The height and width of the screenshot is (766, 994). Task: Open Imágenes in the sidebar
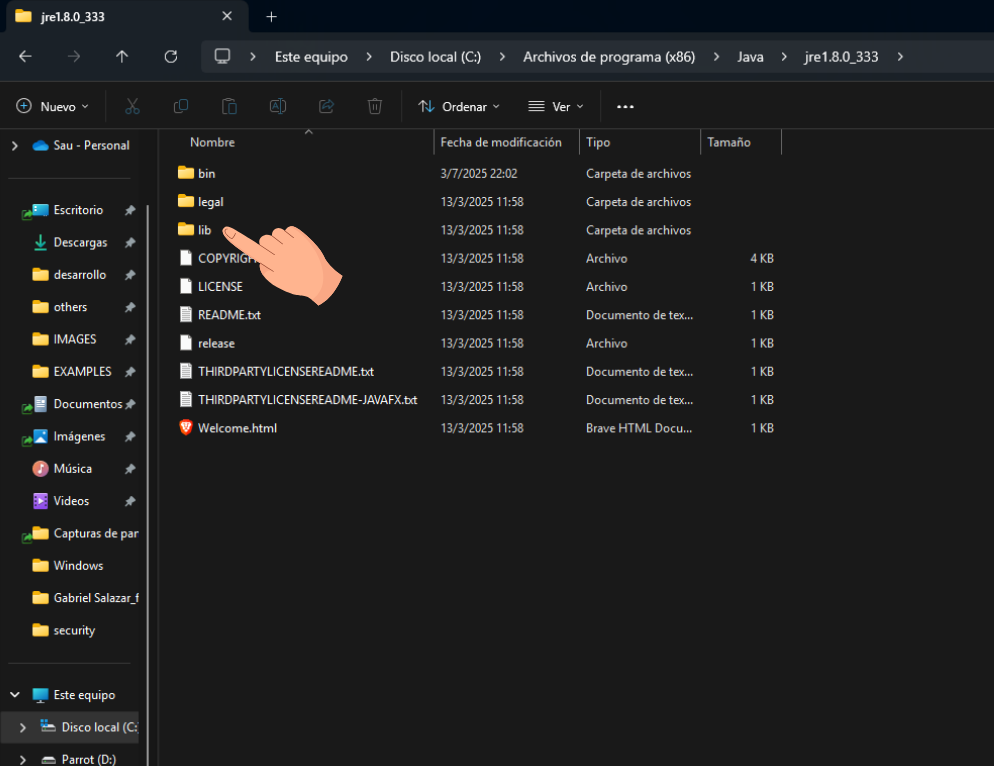79,436
